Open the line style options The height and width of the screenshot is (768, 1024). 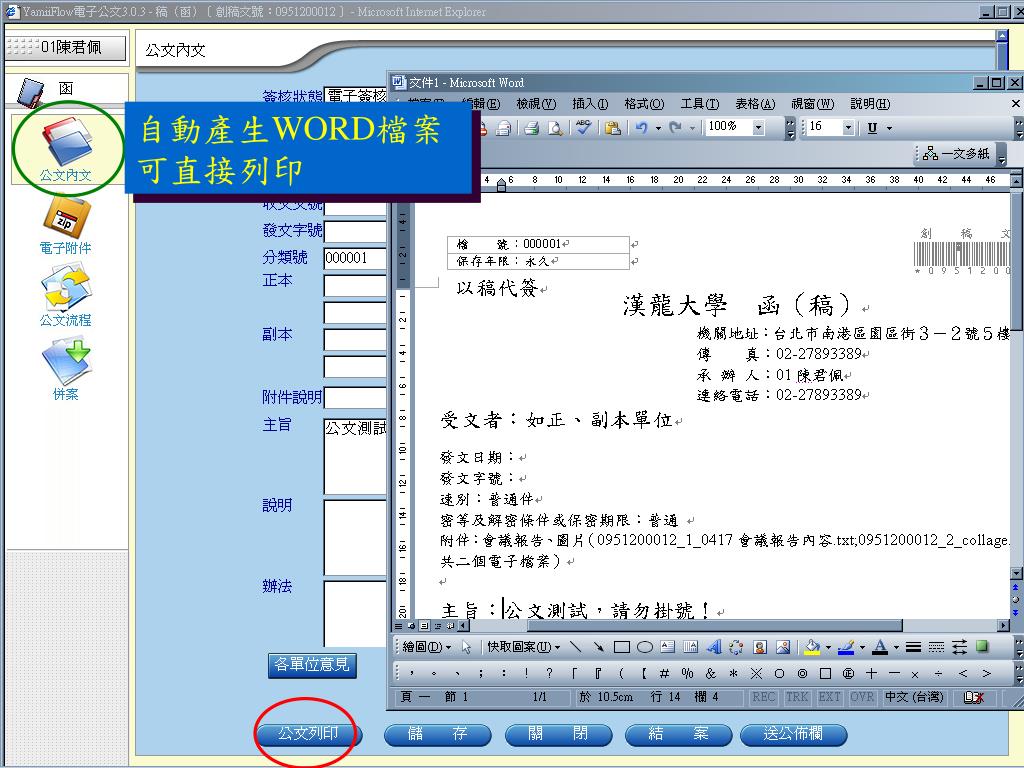pos(914,647)
